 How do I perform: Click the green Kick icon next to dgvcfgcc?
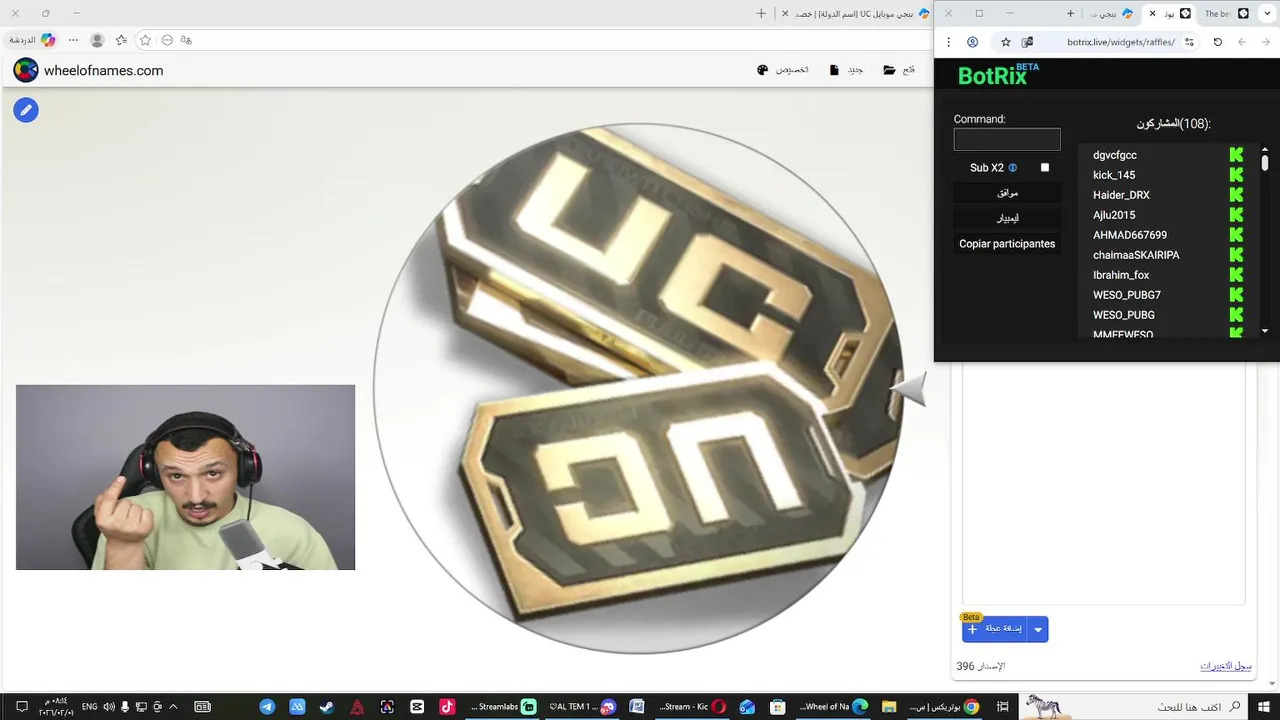click(x=1236, y=155)
